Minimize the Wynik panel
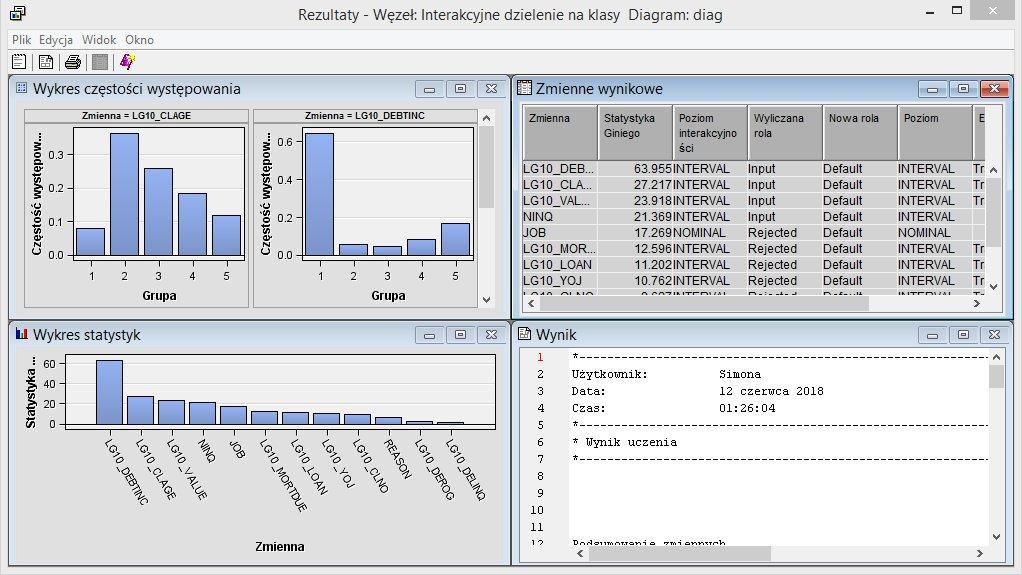The height and width of the screenshot is (575, 1022). [933, 334]
